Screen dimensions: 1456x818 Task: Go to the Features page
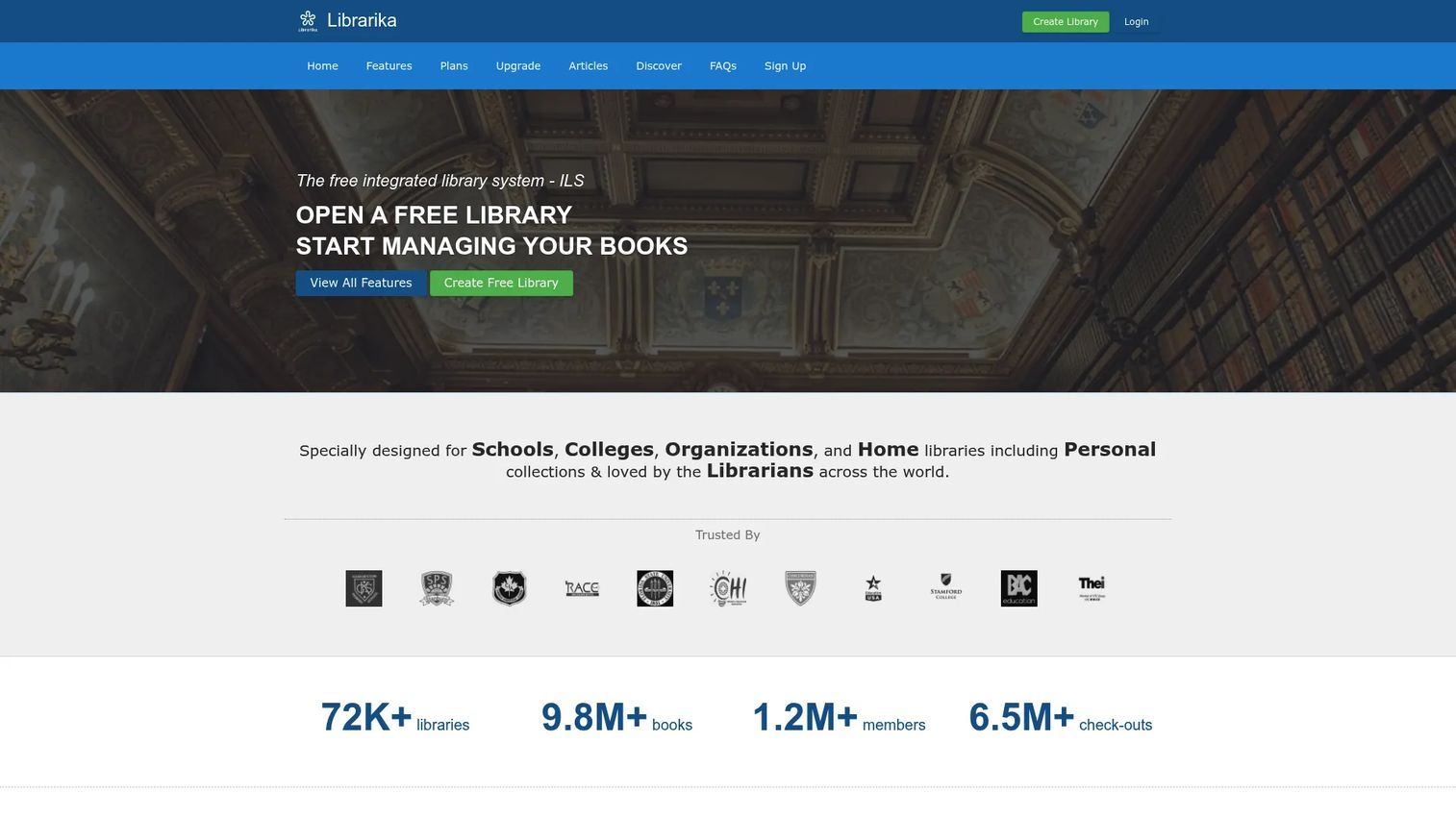point(389,66)
